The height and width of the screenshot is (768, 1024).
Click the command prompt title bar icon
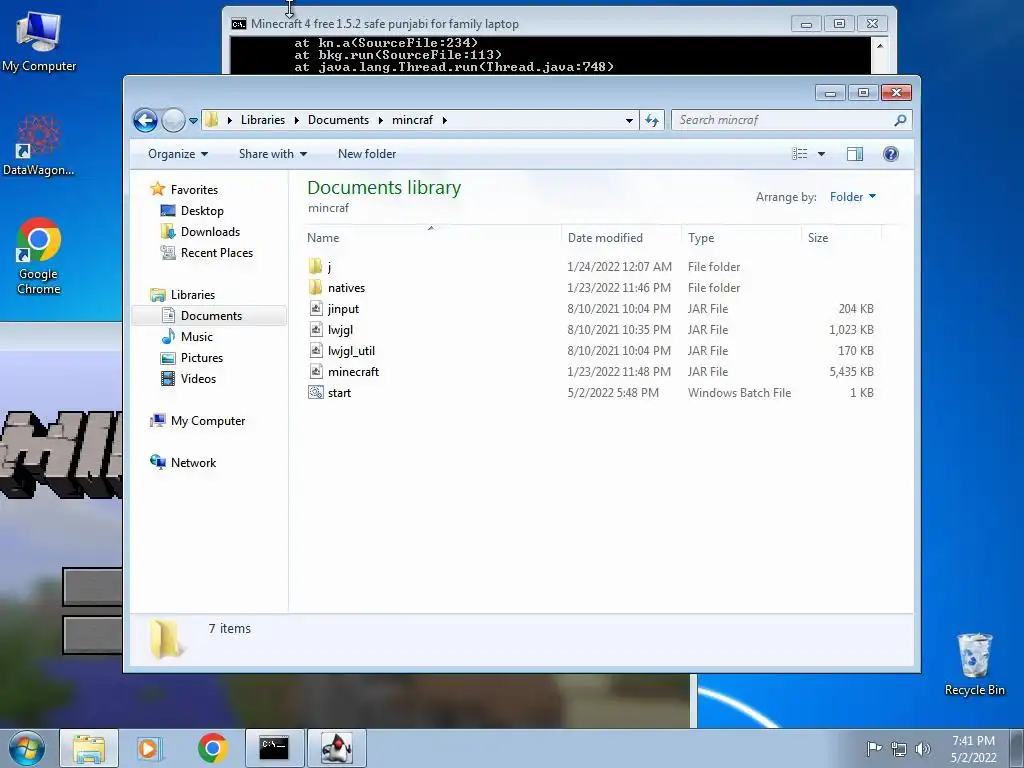(x=239, y=24)
